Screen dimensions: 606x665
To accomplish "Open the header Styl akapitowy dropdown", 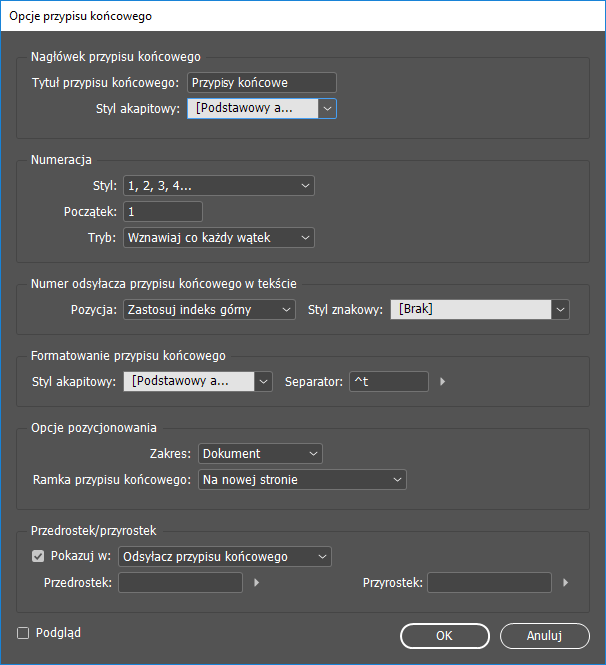I will coord(262,109).
